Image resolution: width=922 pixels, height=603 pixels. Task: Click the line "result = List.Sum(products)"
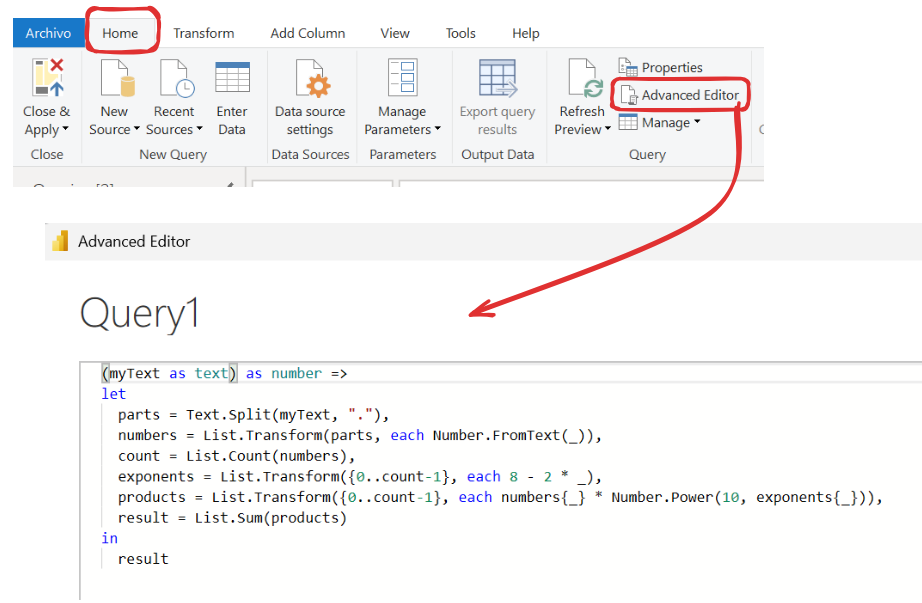click(x=232, y=518)
